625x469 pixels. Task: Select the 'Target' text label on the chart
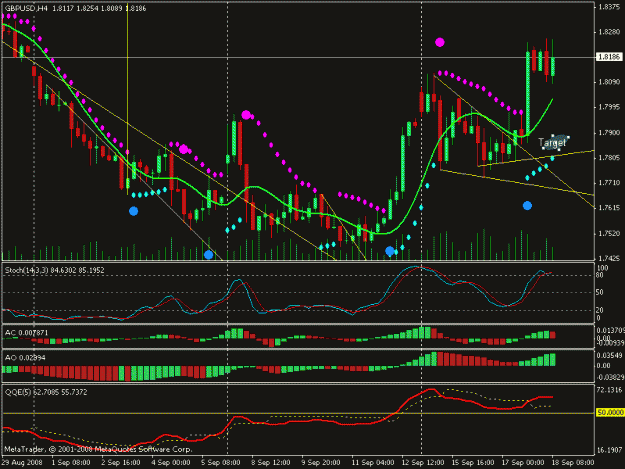pos(552,143)
